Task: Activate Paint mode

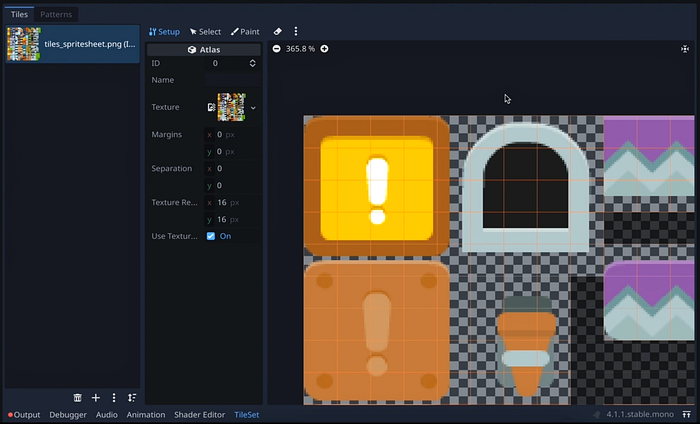Action: click(245, 32)
